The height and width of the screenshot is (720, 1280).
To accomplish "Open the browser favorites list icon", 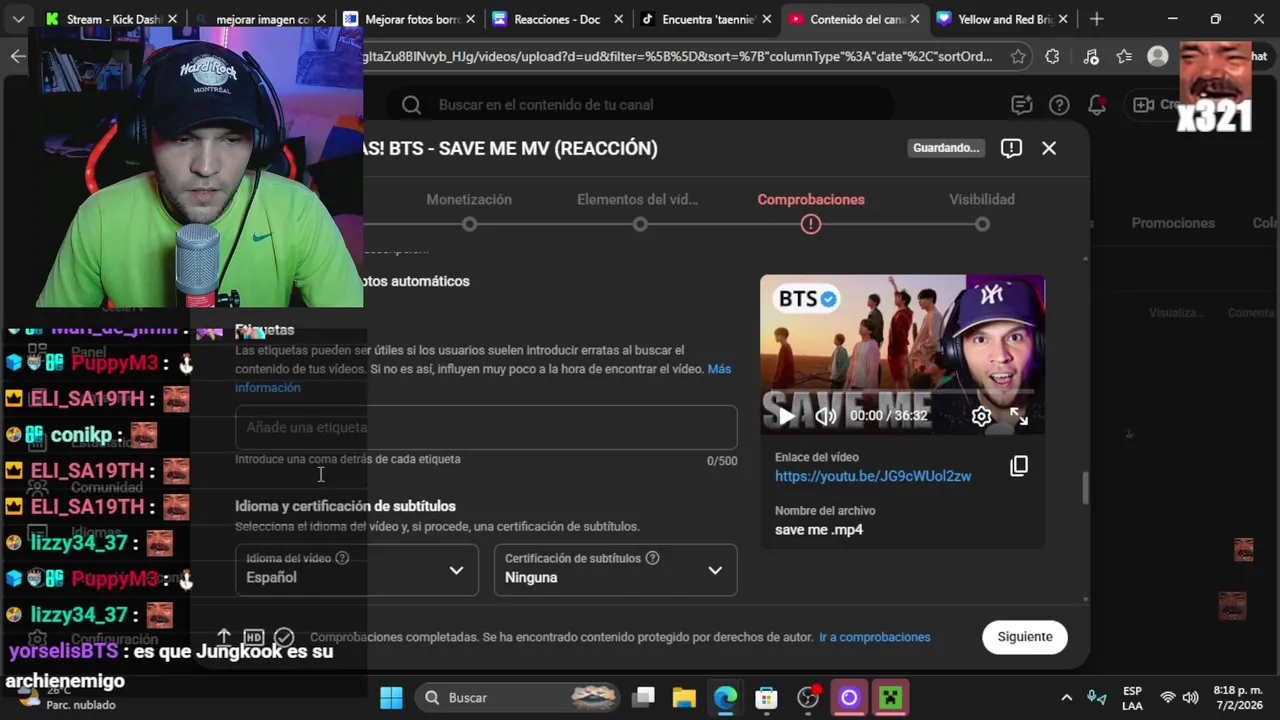I will (1125, 57).
